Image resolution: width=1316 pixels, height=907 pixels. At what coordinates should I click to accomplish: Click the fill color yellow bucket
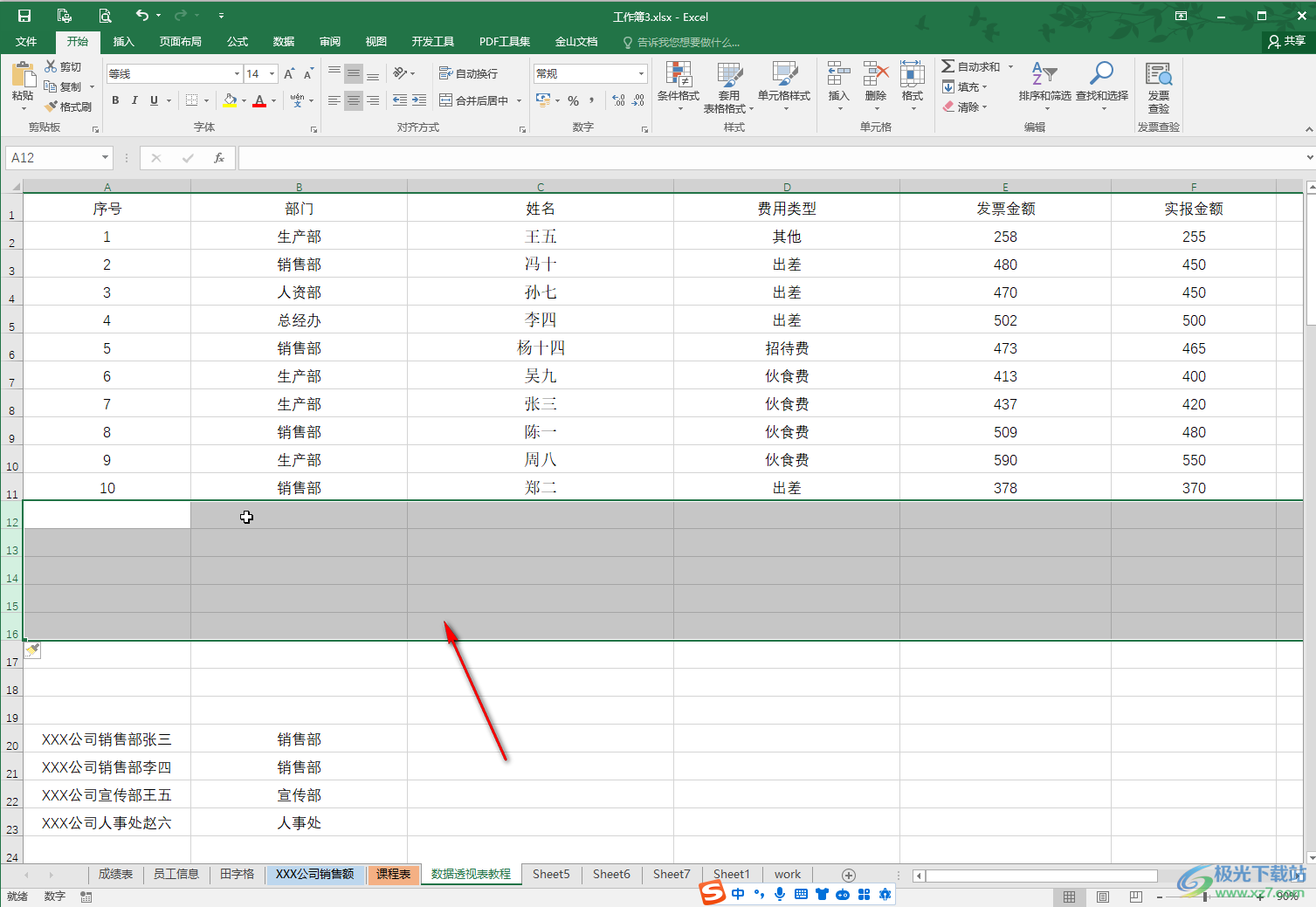click(x=230, y=100)
